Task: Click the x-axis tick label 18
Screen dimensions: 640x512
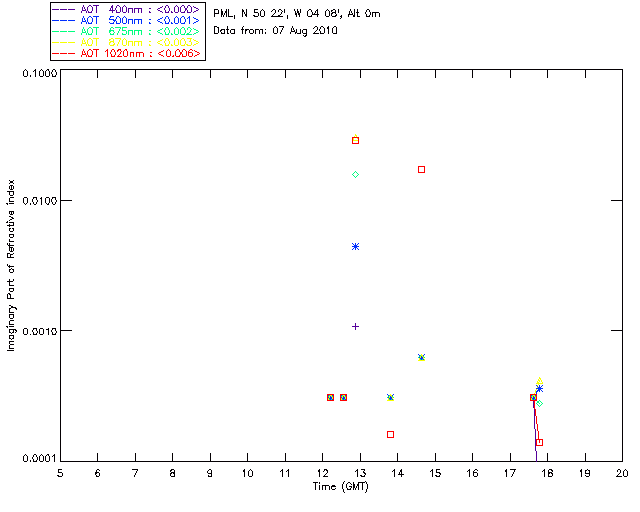Action: (x=547, y=473)
